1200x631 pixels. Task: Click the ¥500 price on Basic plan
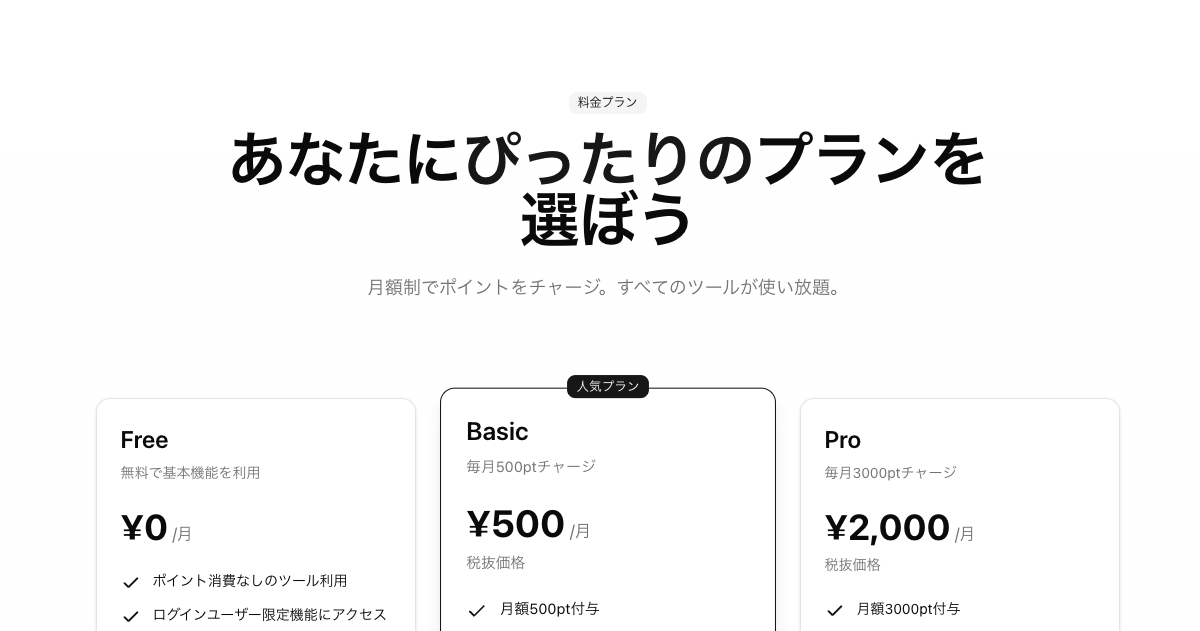pyautogui.click(x=516, y=524)
